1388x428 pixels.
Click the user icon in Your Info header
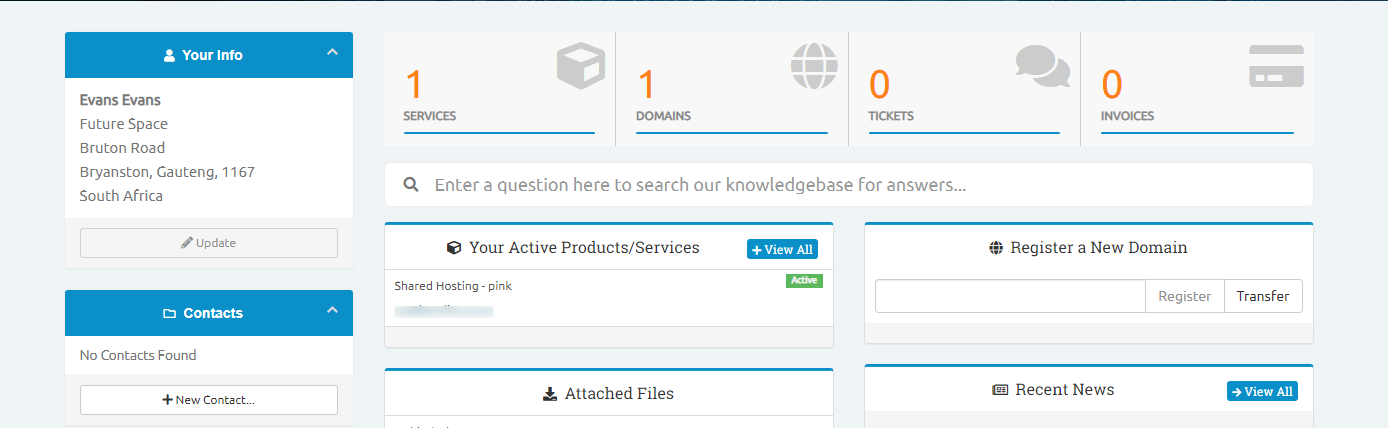click(x=169, y=56)
